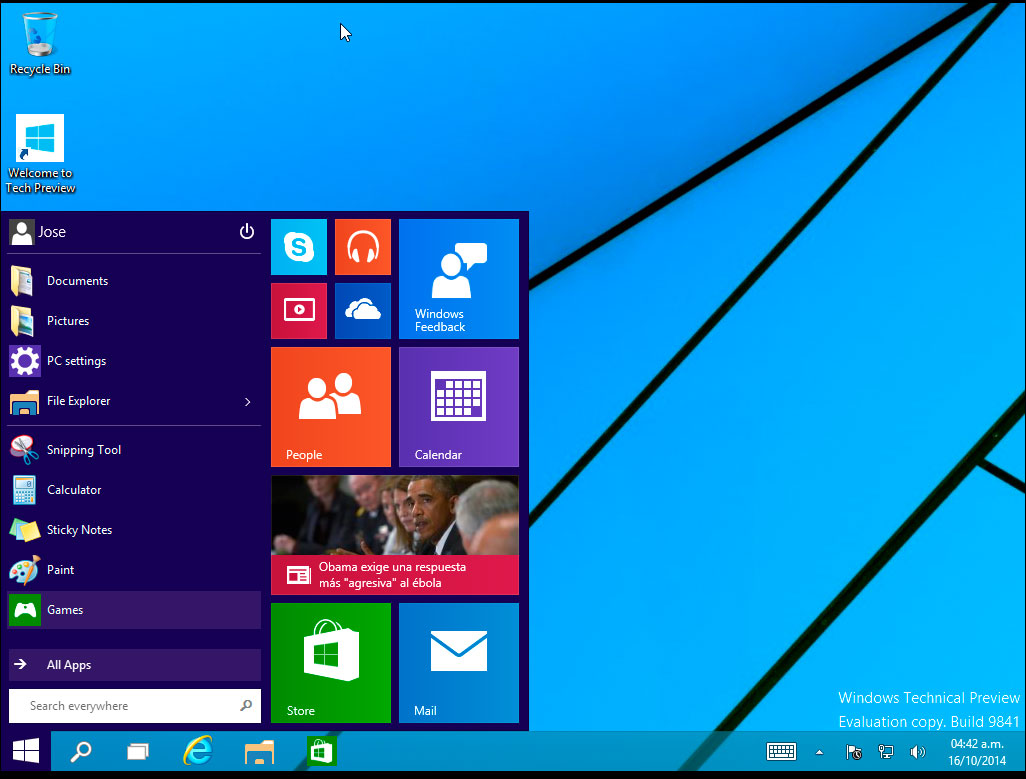Open the Skype tile
The image size is (1026, 779).
(x=298, y=246)
